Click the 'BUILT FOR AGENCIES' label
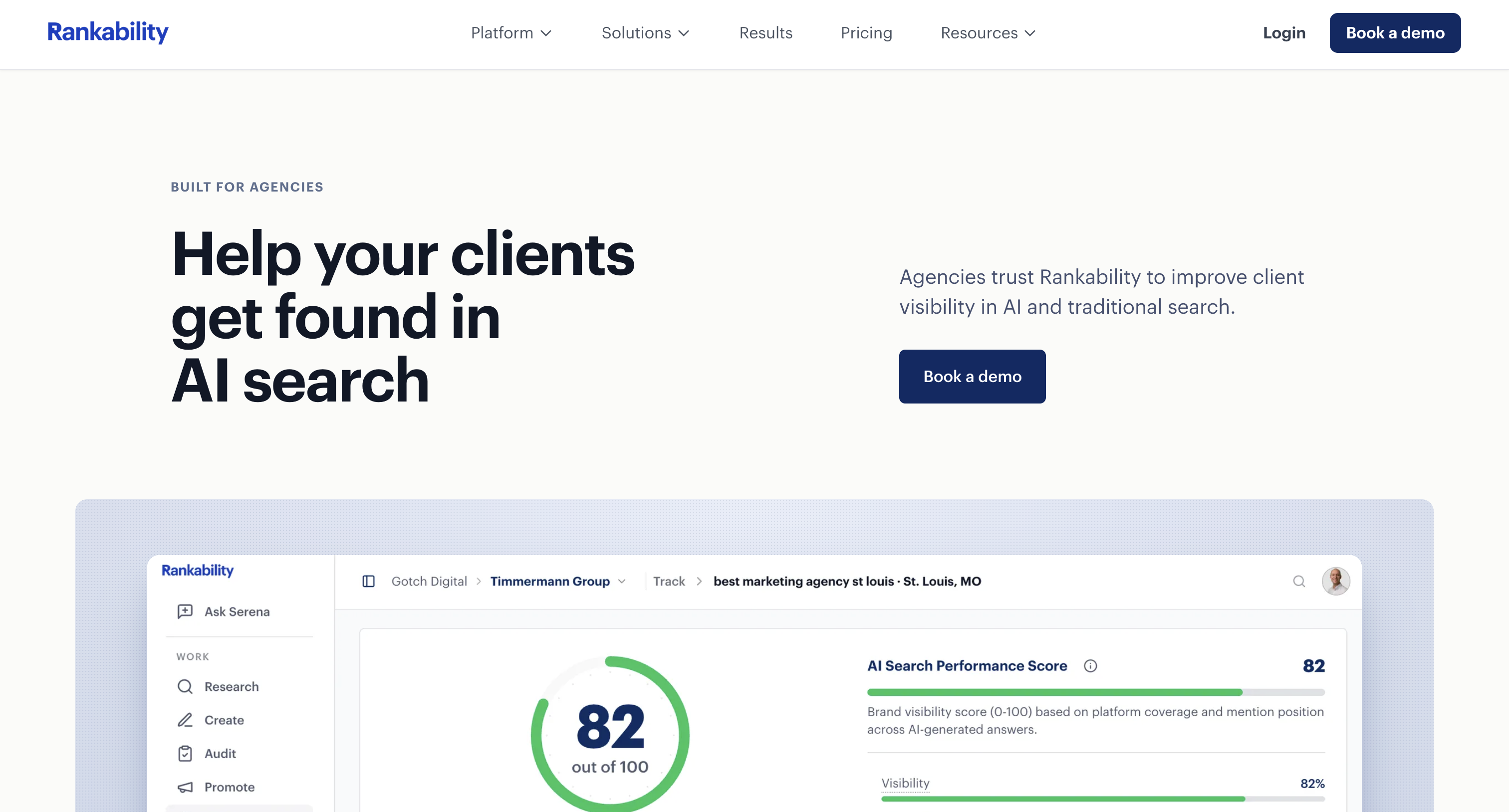This screenshot has width=1509, height=812. point(247,187)
